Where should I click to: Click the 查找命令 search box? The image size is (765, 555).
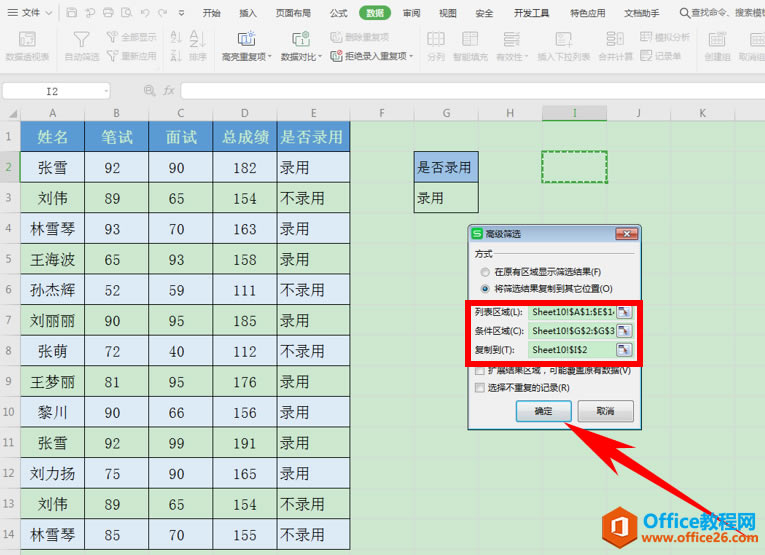click(x=722, y=13)
